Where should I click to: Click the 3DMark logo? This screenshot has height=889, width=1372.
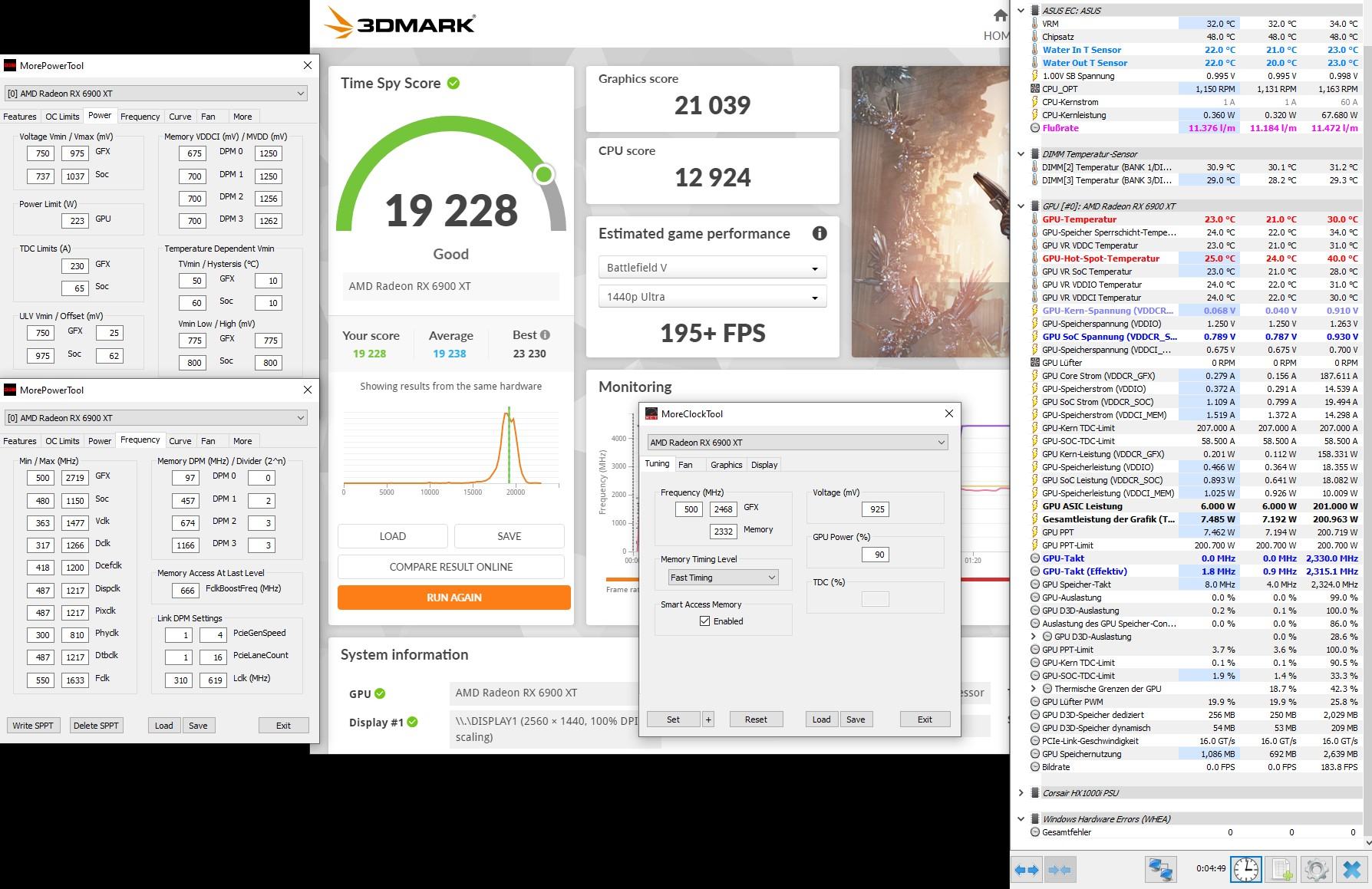click(x=399, y=22)
